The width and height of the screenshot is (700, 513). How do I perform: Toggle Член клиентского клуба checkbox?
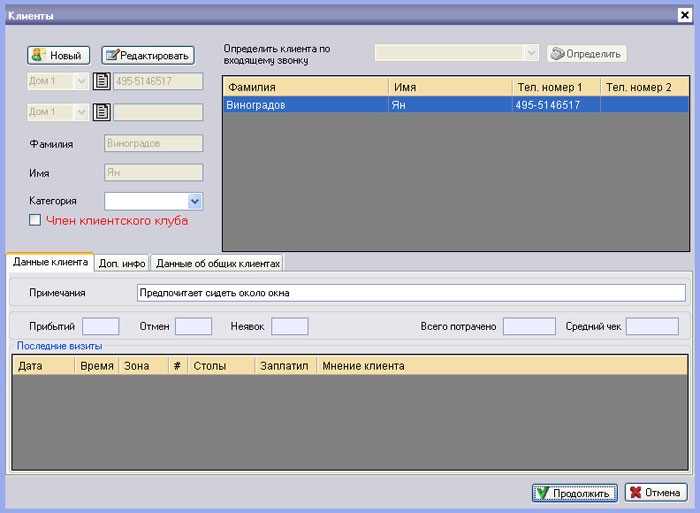pyautogui.click(x=35, y=220)
